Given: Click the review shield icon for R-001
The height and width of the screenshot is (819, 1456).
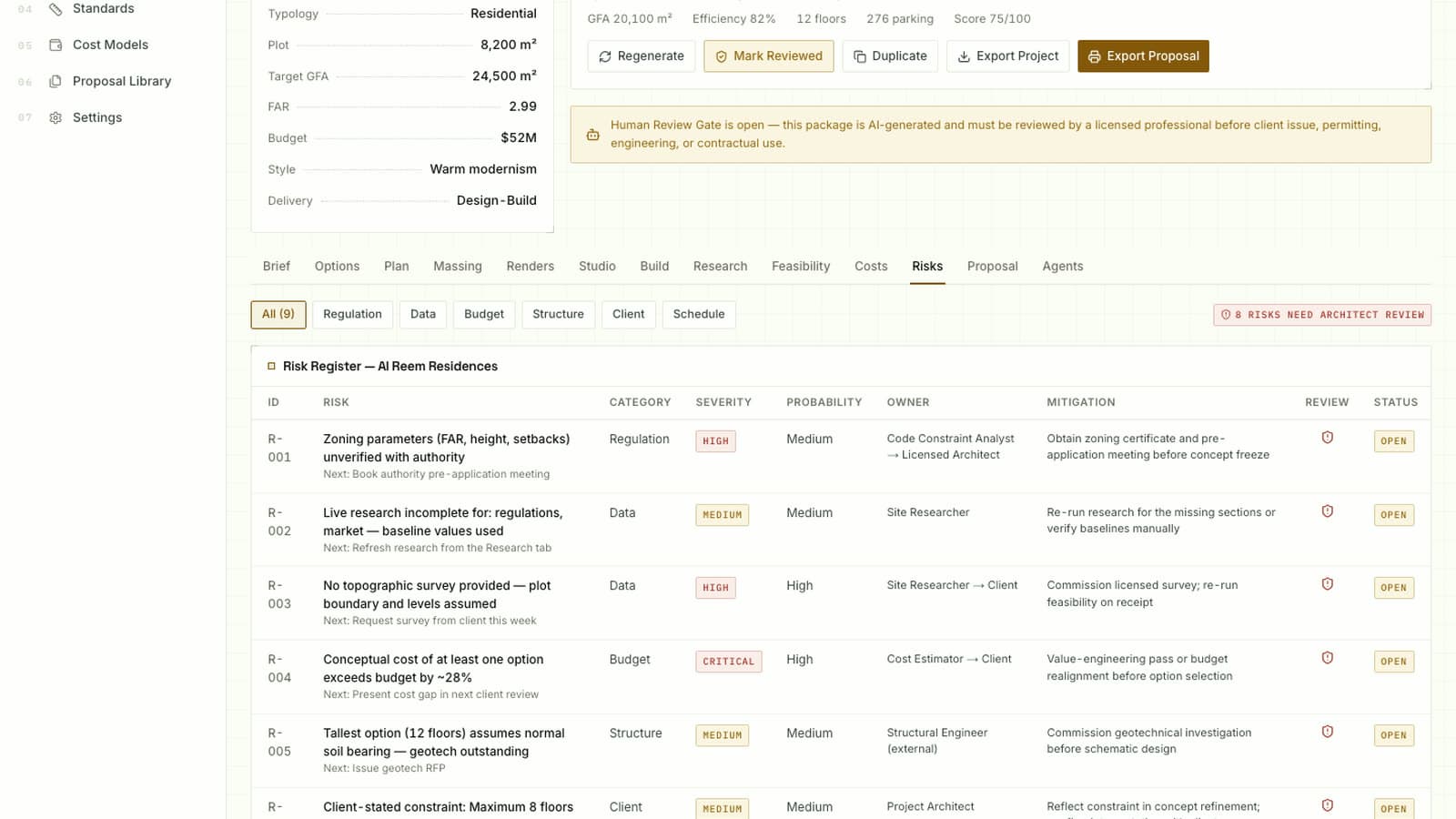Looking at the screenshot, I should pyautogui.click(x=1328, y=438).
